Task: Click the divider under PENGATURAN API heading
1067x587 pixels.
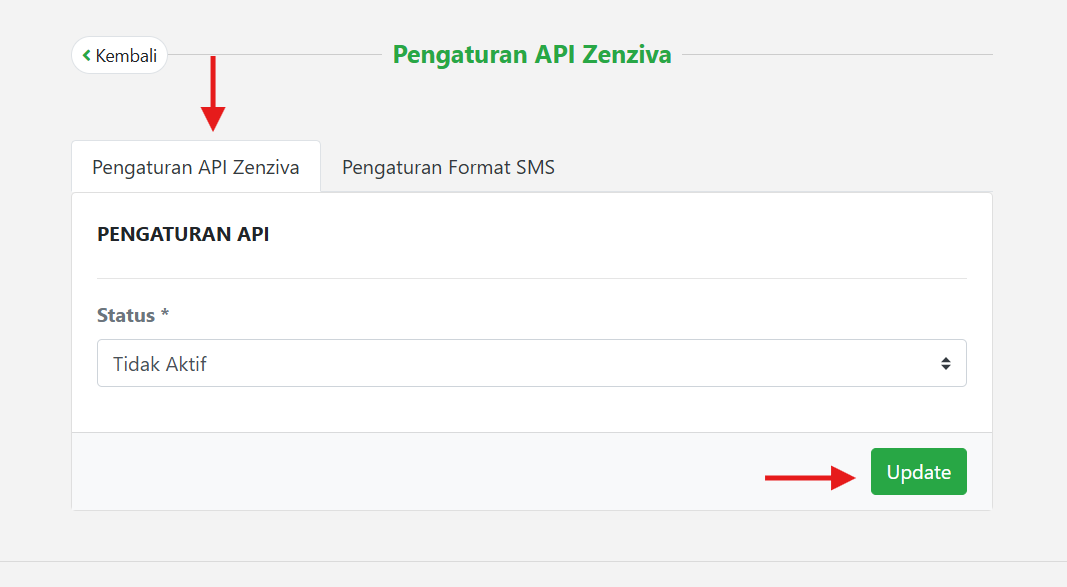Action: tap(531, 278)
